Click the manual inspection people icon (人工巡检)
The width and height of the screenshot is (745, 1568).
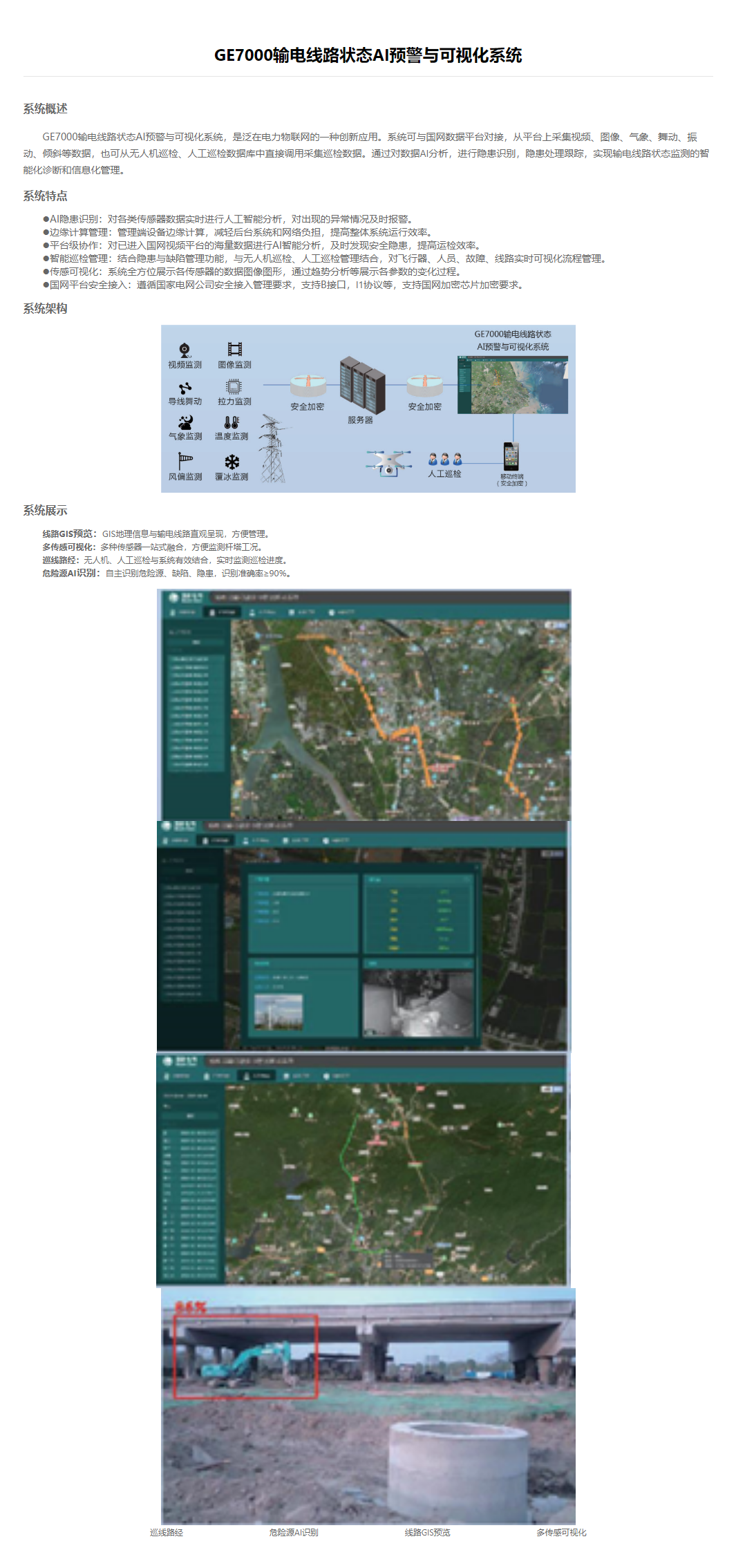click(x=445, y=459)
